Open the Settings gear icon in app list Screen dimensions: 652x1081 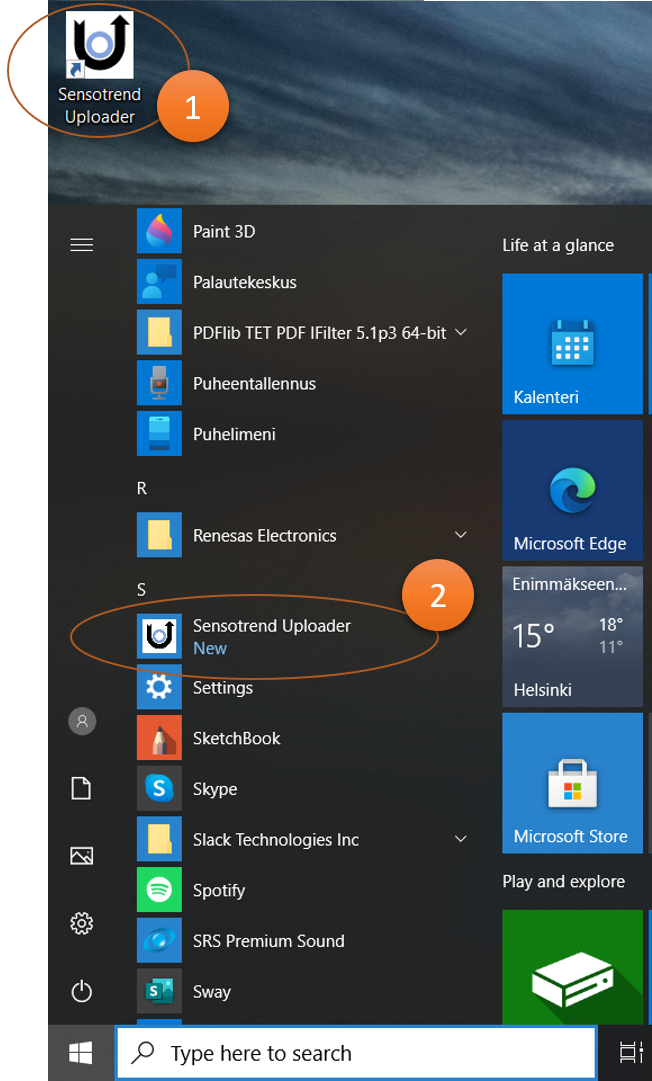159,687
